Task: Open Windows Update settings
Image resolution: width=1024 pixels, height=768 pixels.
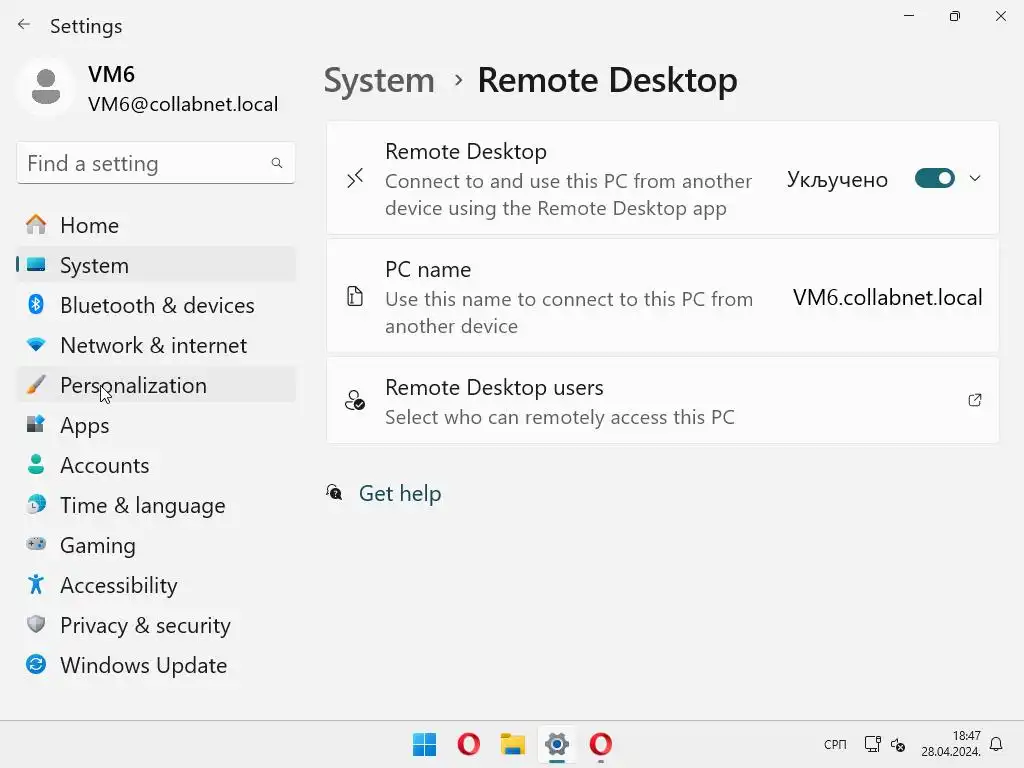Action: tap(155, 664)
